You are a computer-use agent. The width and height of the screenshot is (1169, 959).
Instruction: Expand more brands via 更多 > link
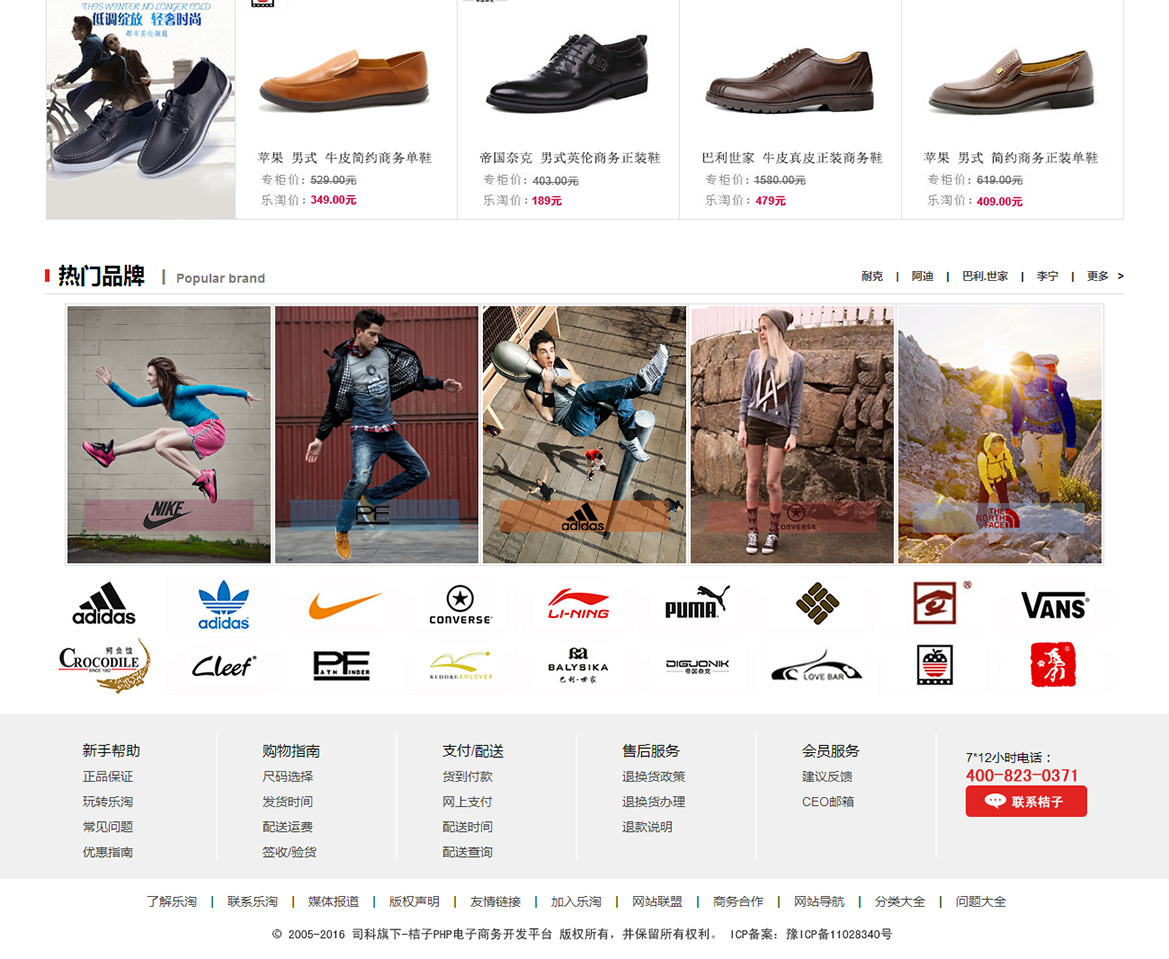1105,276
